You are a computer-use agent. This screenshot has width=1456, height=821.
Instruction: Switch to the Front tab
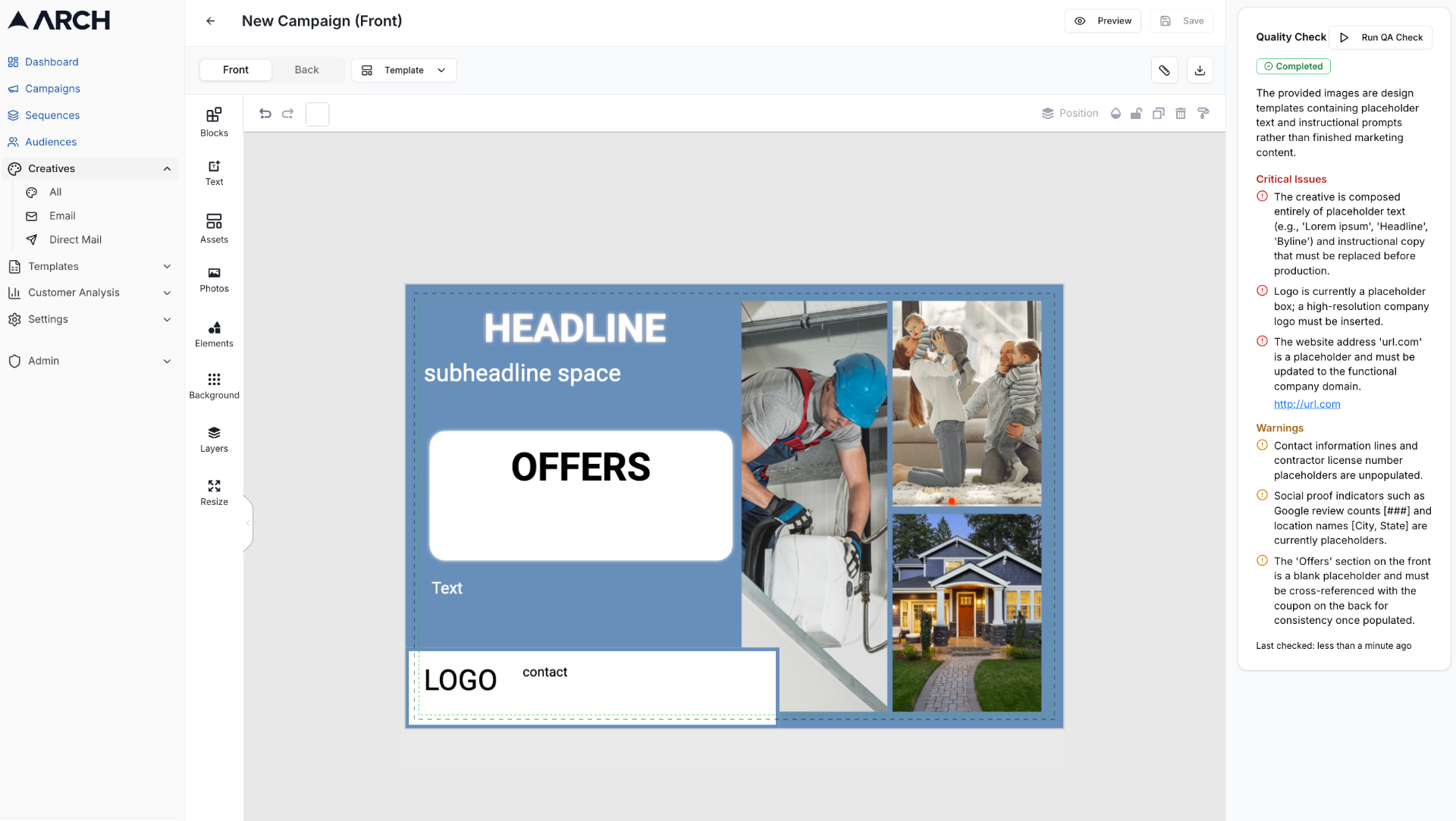(x=235, y=70)
